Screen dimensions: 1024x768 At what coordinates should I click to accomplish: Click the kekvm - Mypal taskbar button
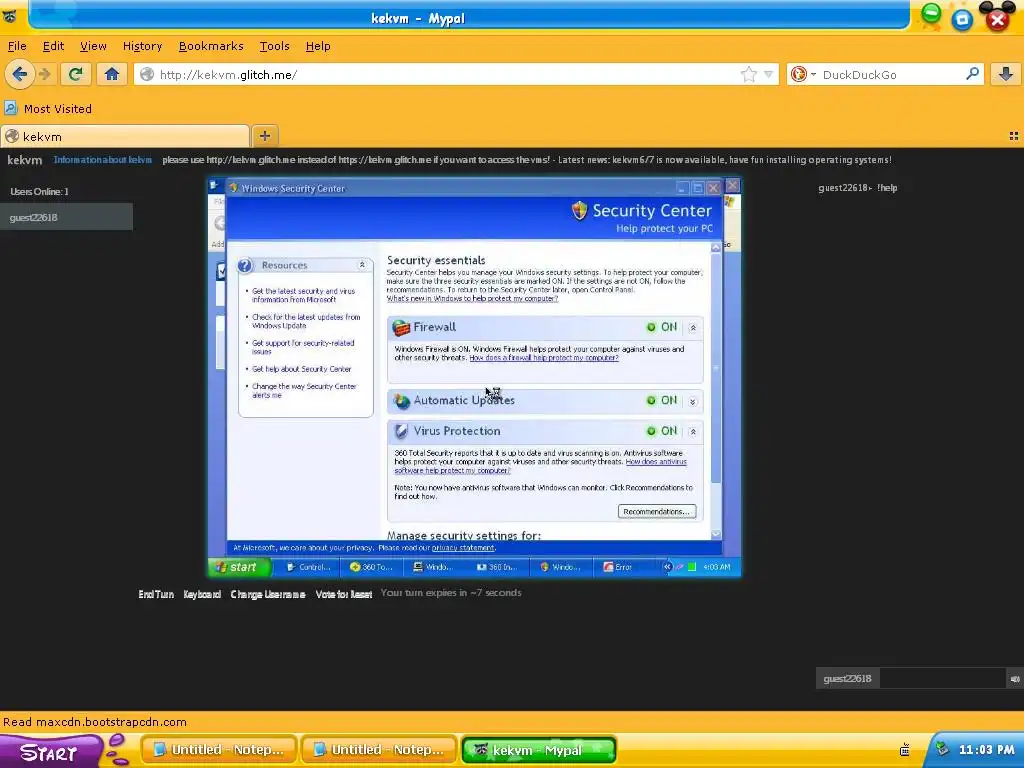(x=539, y=750)
